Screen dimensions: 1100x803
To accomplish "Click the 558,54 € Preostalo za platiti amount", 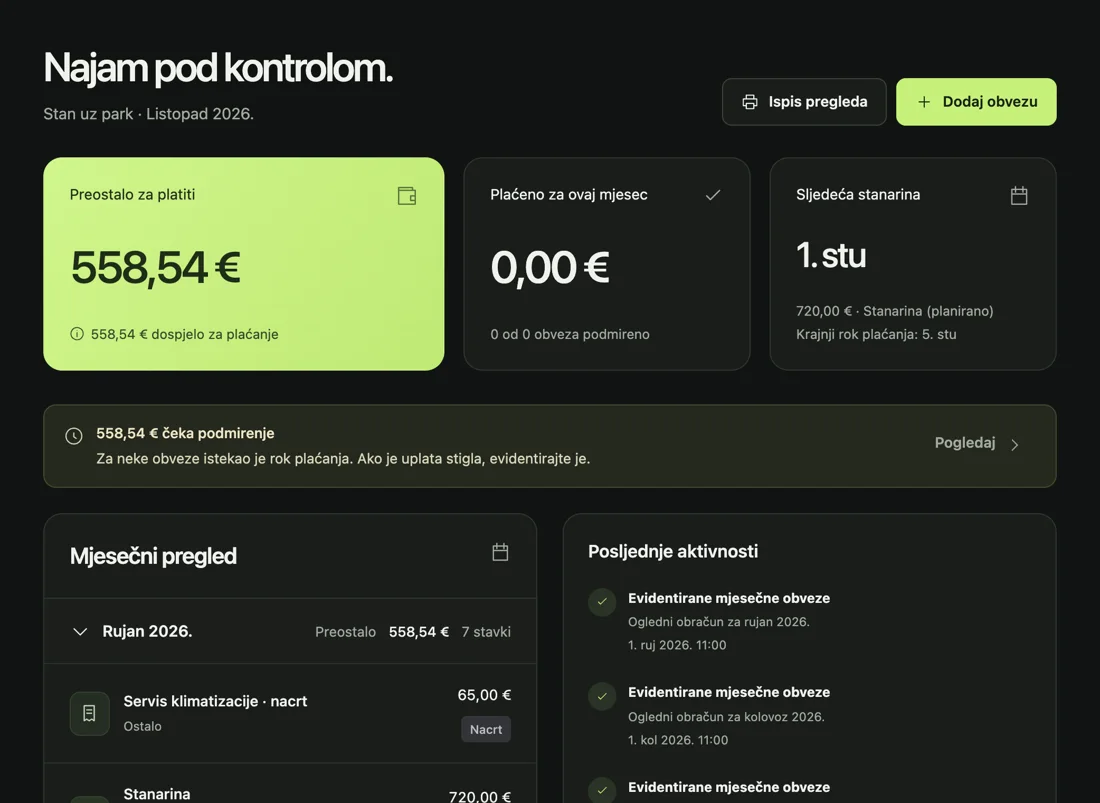I will pos(156,267).
